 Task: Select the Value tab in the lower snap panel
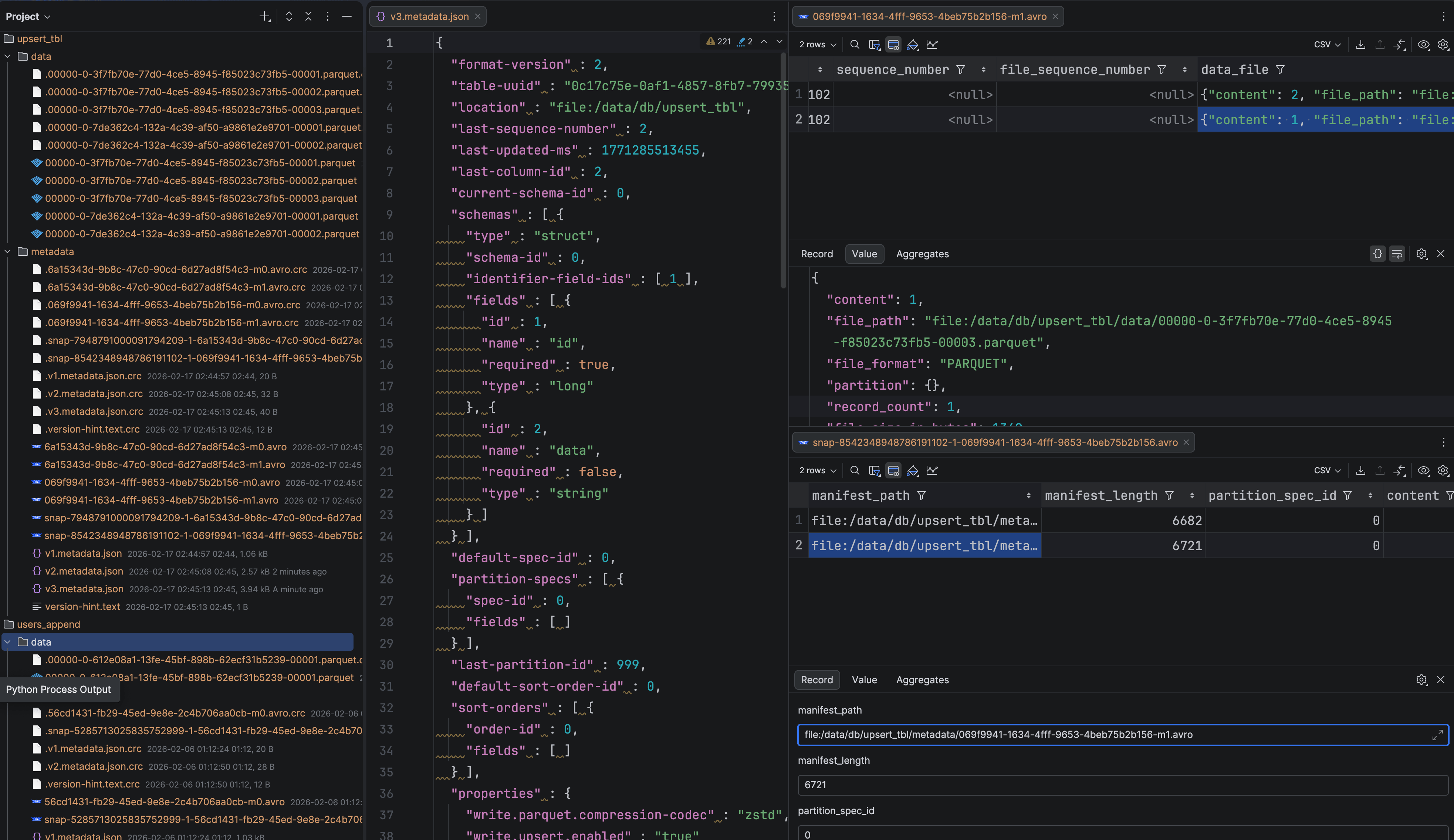coord(864,680)
